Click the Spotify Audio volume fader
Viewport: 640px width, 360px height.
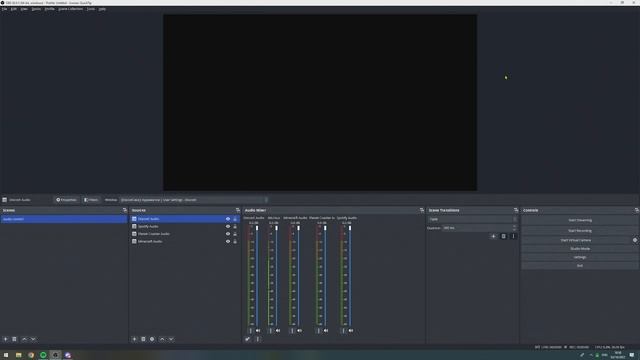click(350, 228)
